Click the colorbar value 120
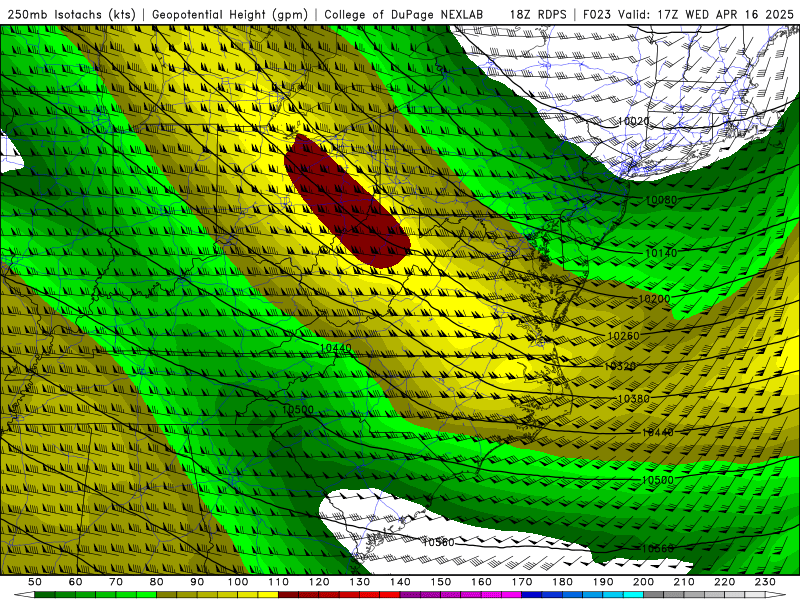 pos(319,582)
